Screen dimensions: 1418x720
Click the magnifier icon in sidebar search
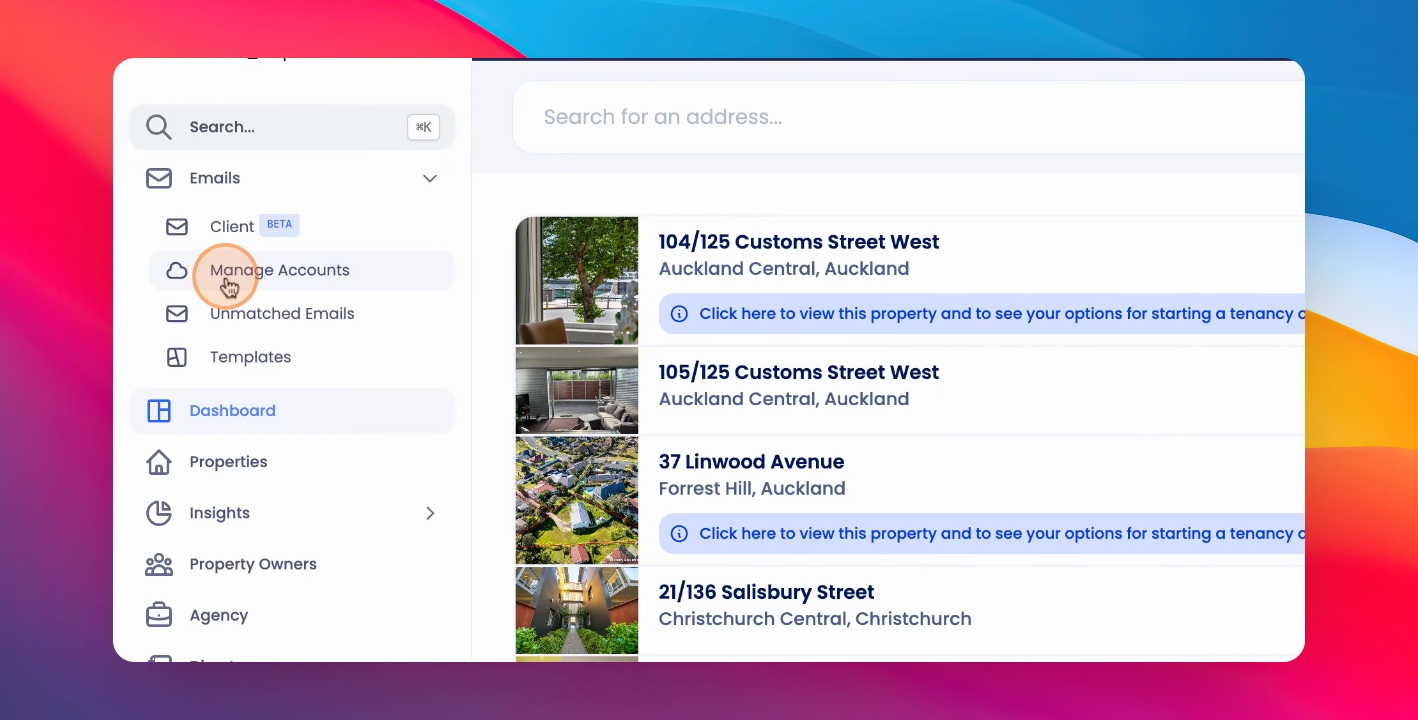pos(159,127)
